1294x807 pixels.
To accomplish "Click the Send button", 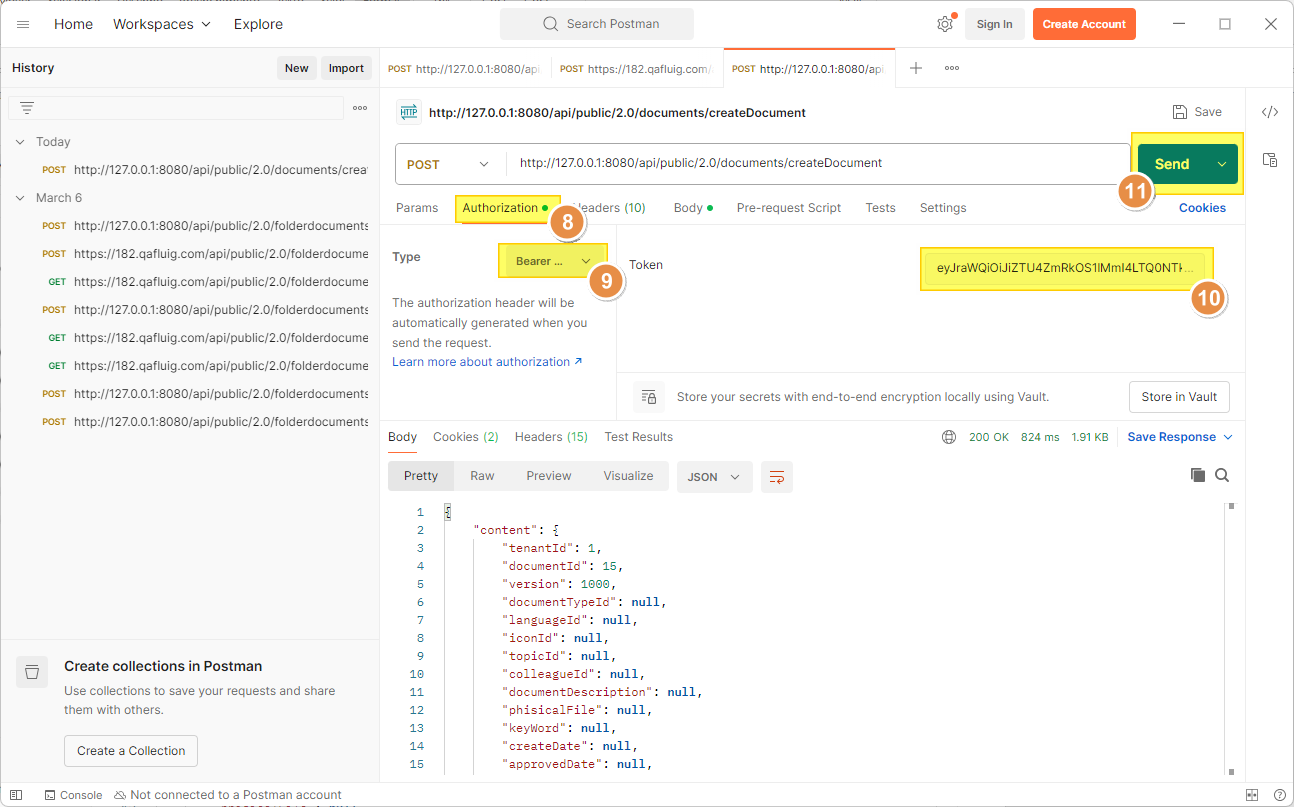I will tap(1172, 164).
